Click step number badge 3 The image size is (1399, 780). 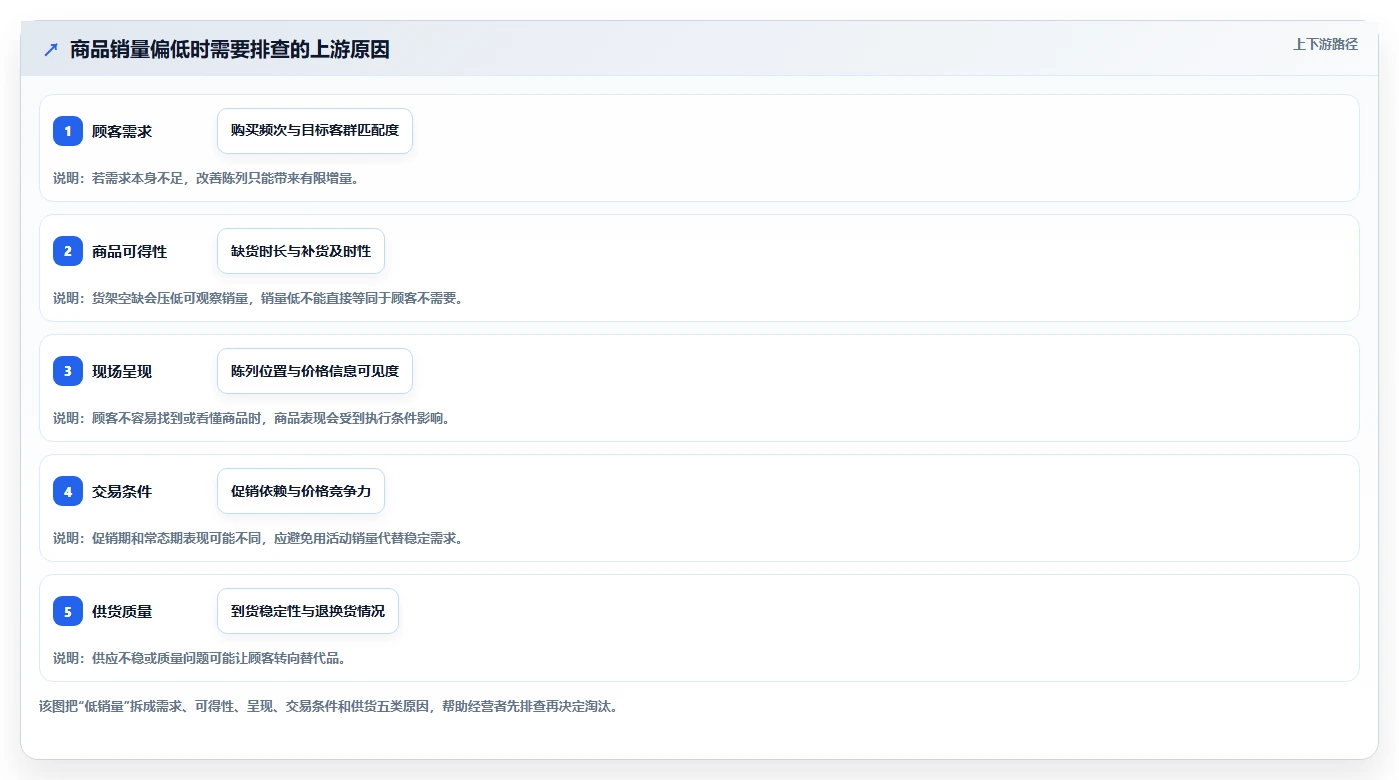(68, 371)
